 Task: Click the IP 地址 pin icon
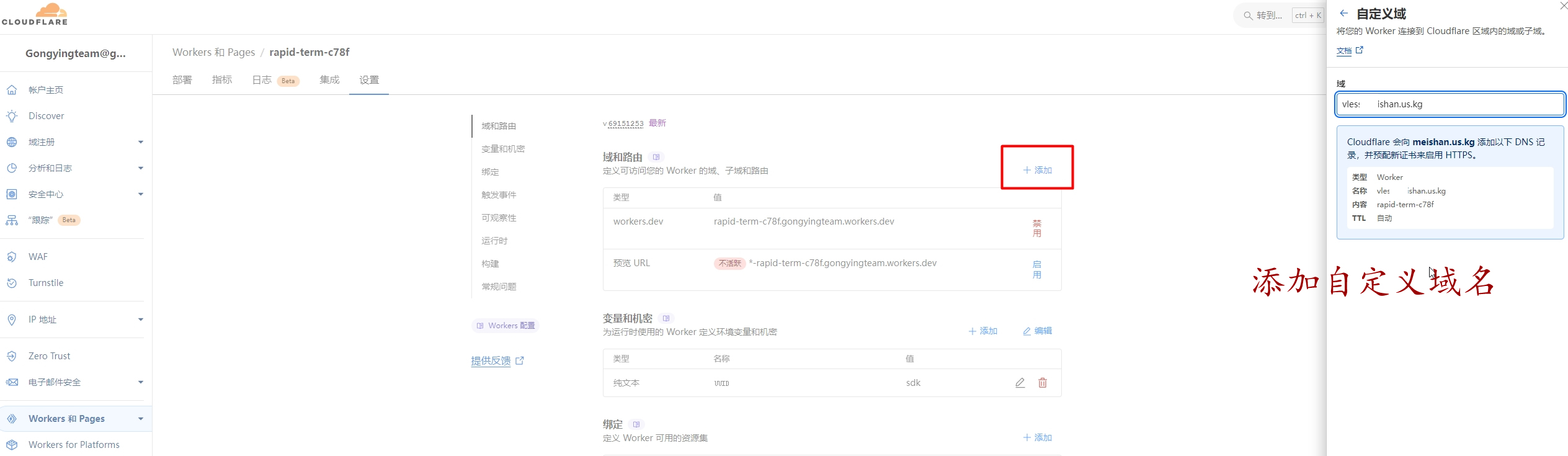pyautogui.click(x=12, y=320)
